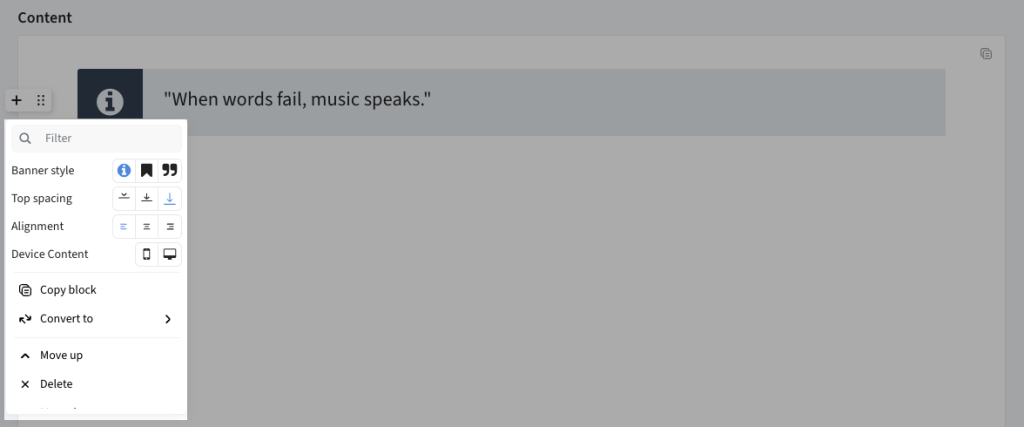Center-align the banner text
The image size is (1024, 427).
147,227
